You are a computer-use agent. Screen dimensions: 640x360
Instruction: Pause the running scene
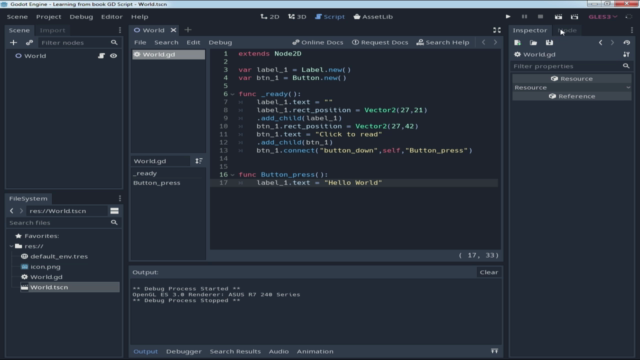(x=524, y=17)
